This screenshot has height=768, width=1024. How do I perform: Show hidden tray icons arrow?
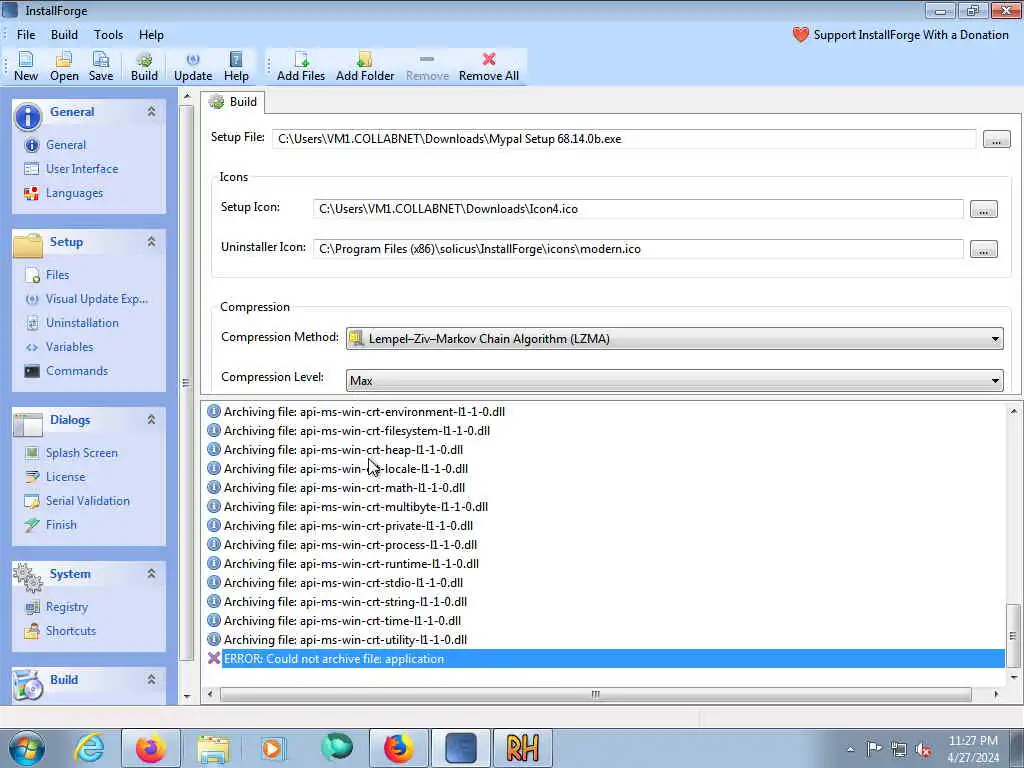pos(850,750)
